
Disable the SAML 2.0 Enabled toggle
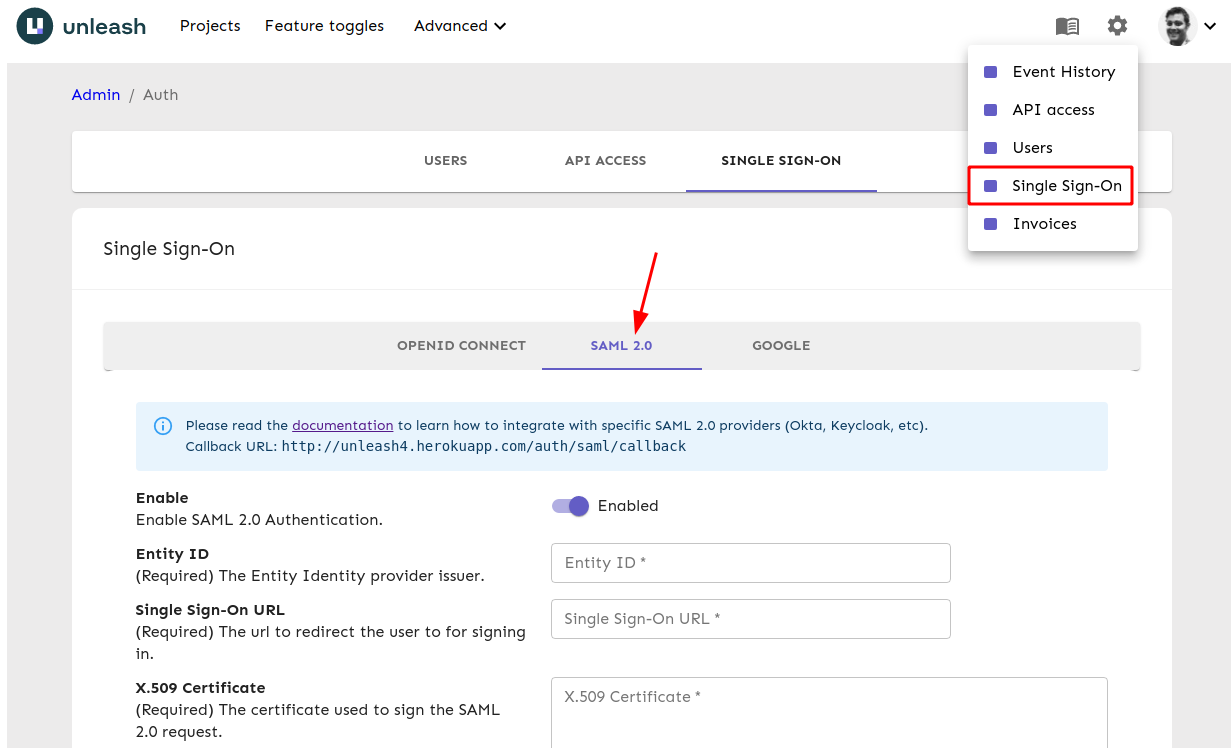tap(571, 506)
